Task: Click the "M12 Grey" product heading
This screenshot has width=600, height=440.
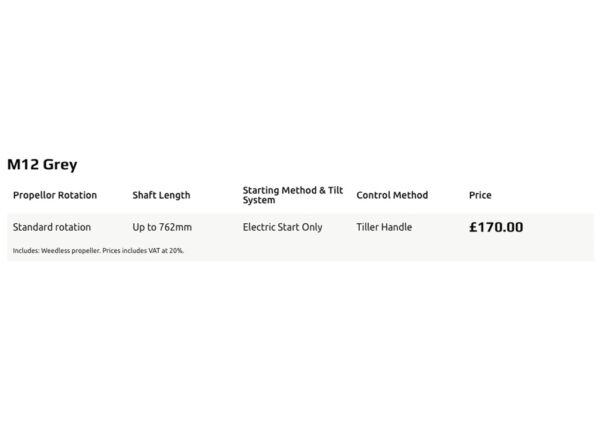Action: pos(42,164)
